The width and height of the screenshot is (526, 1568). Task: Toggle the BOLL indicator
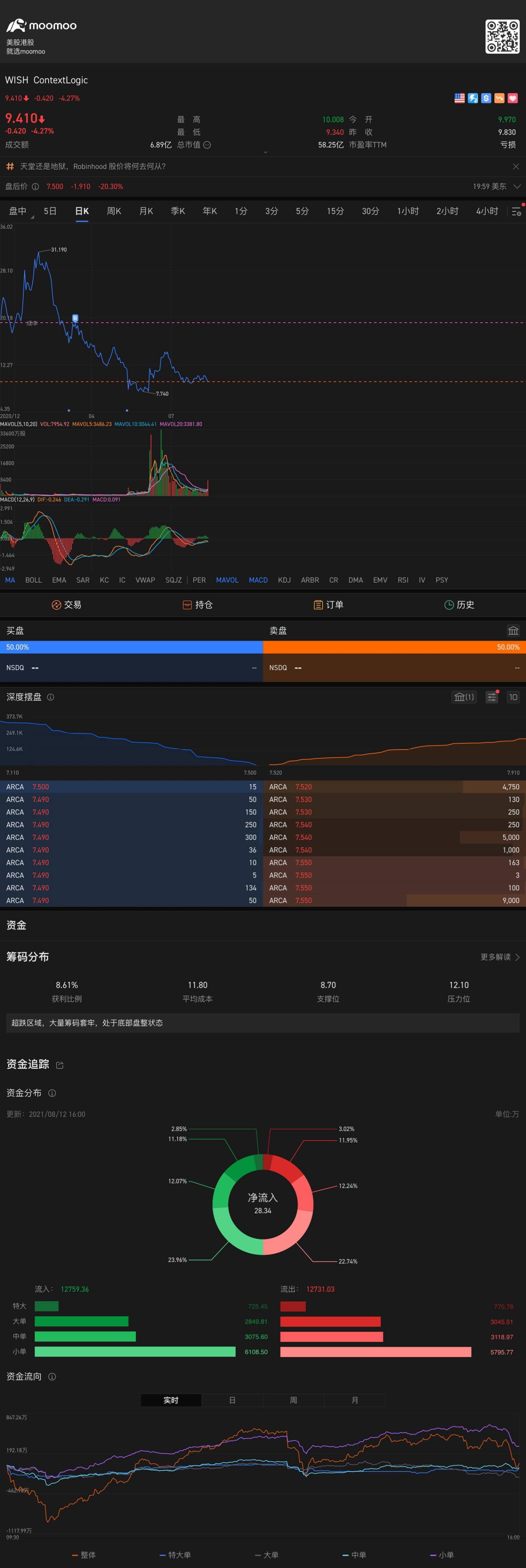[x=34, y=580]
